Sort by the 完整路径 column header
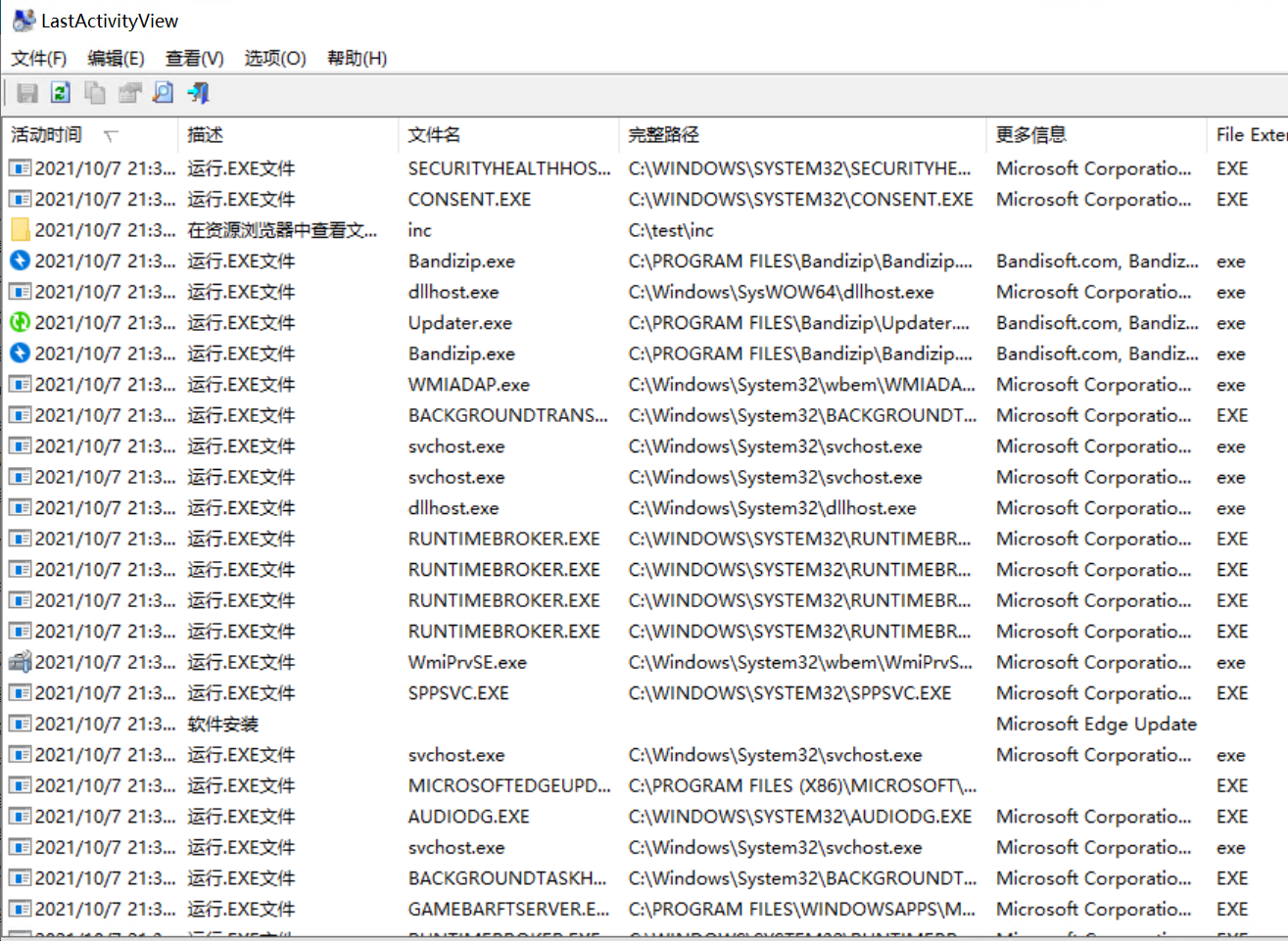Screen dimensions: 1288x941 [x=802, y=135]
